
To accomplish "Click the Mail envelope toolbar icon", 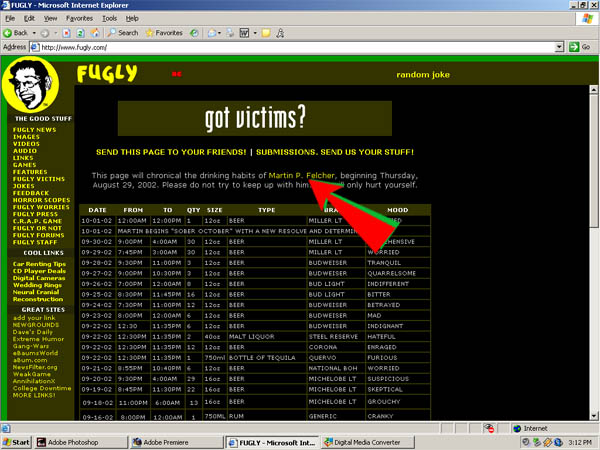I will (212, 33).
